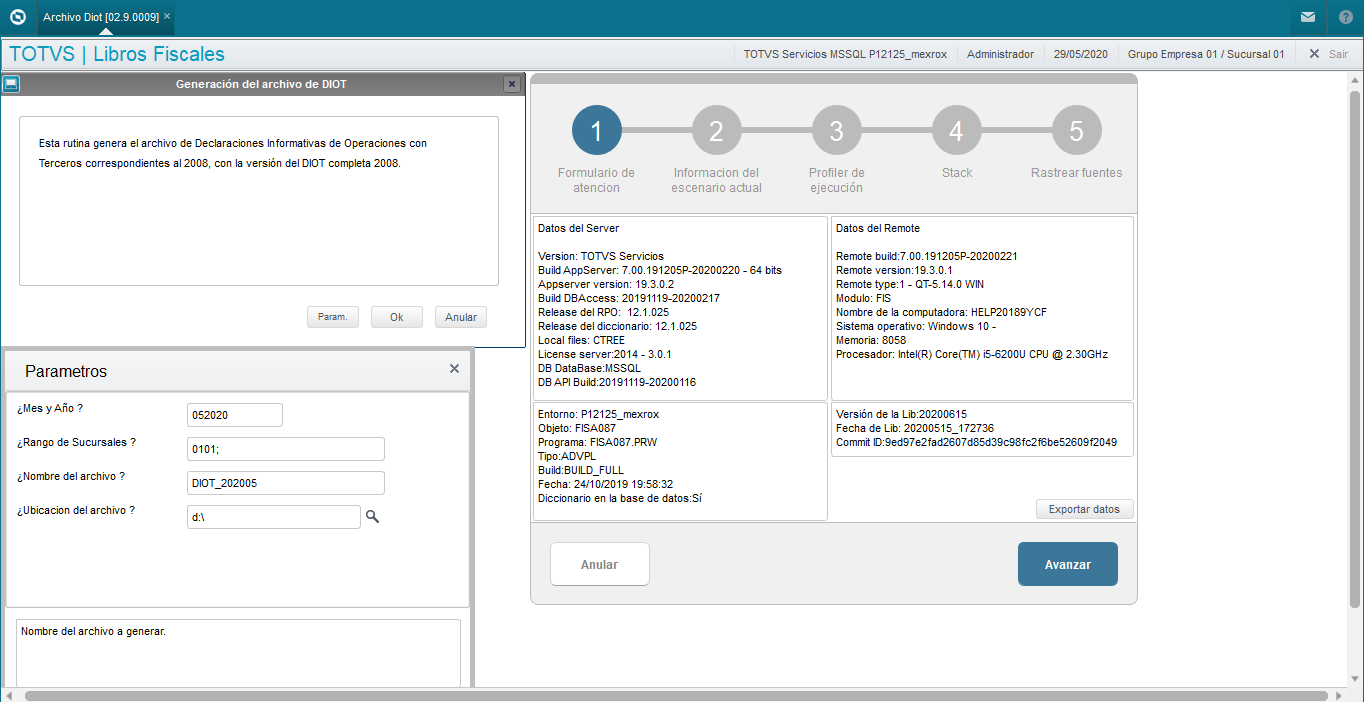Screen dimensions: 1364x702
Task: Click the horizontal scrollbar at bottom
Action: (676, 695)
